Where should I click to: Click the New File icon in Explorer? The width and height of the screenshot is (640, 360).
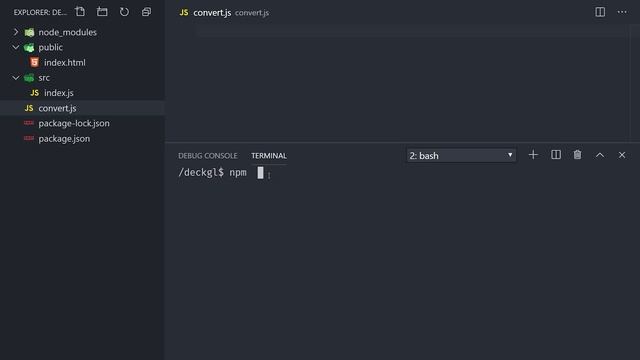[80, 12]
